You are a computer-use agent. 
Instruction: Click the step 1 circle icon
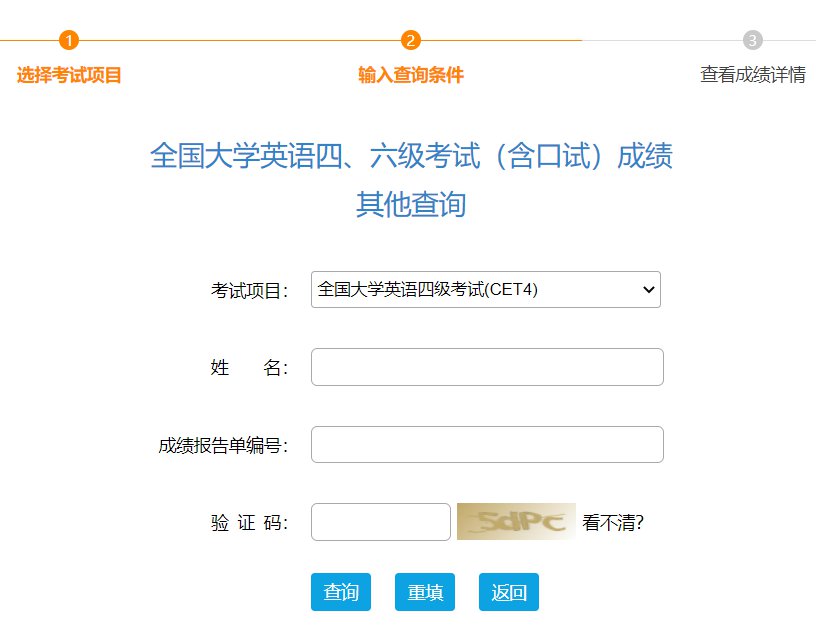69,40
